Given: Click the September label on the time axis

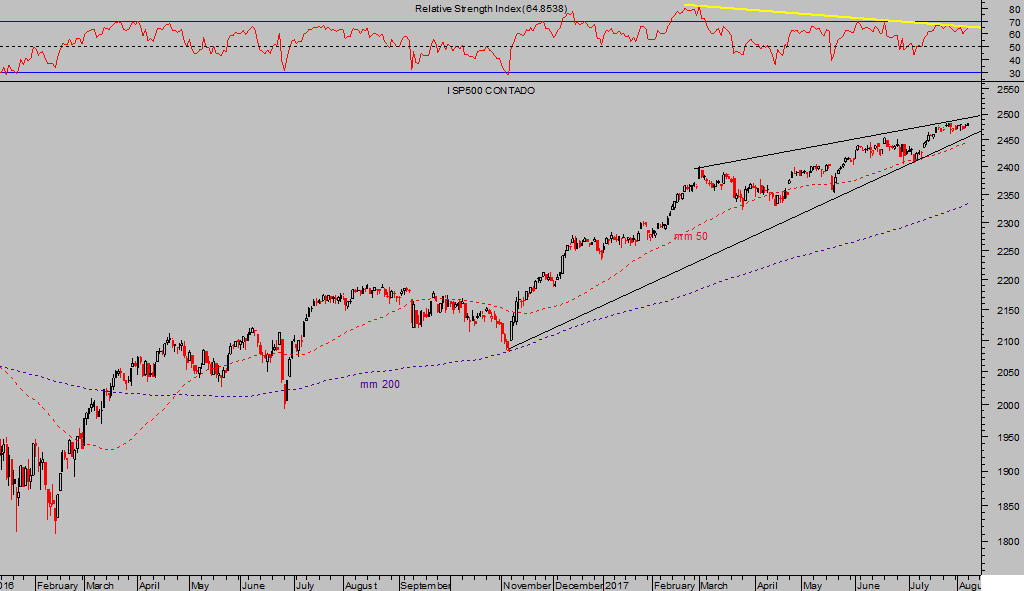Looking at the screenshot, I should [x=426, y=585].
